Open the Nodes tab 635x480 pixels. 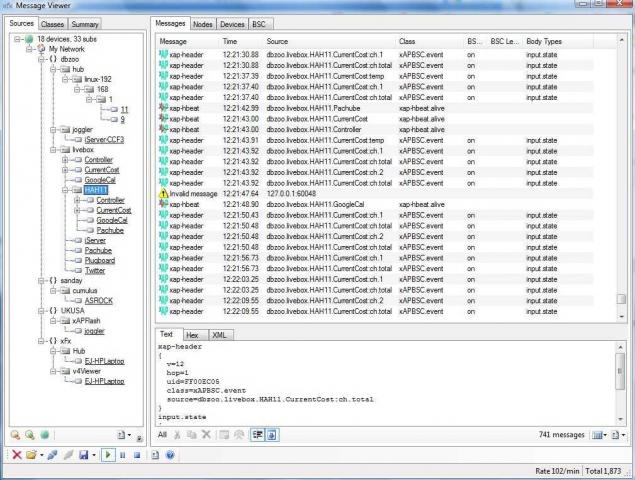click(x=202, y=24)
